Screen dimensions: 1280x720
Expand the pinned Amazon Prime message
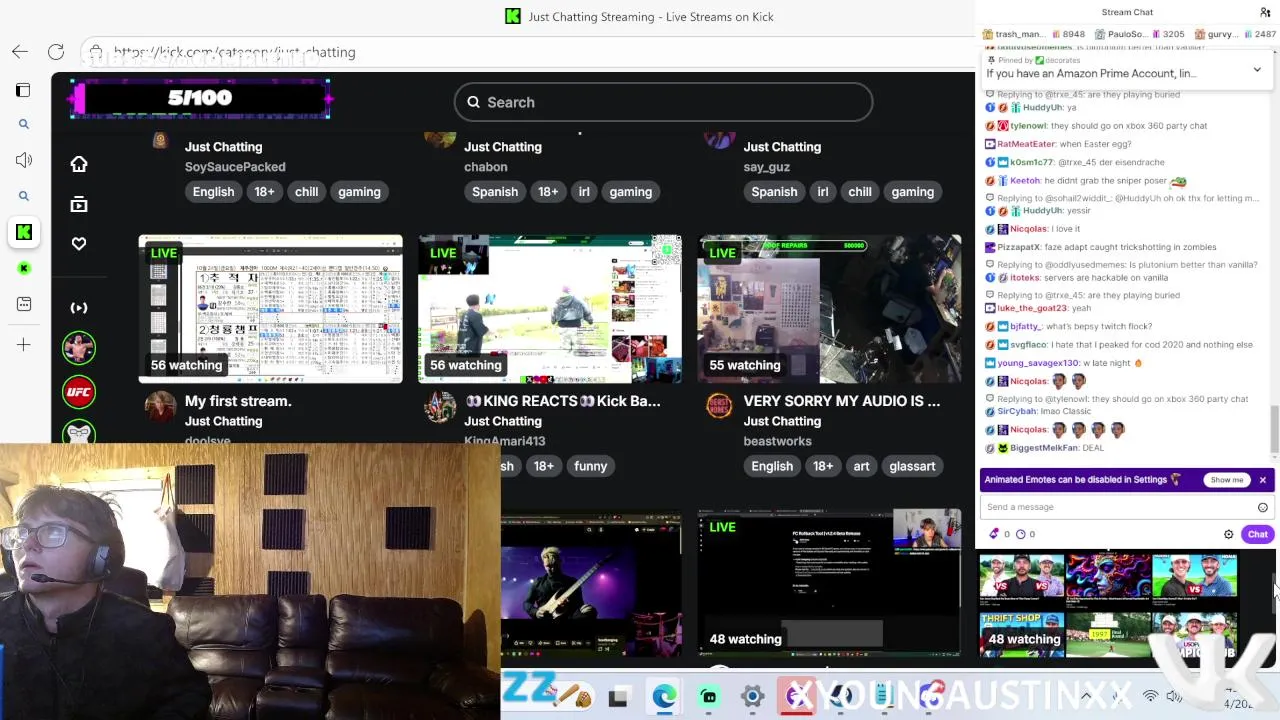click(x=1257, y=70)
